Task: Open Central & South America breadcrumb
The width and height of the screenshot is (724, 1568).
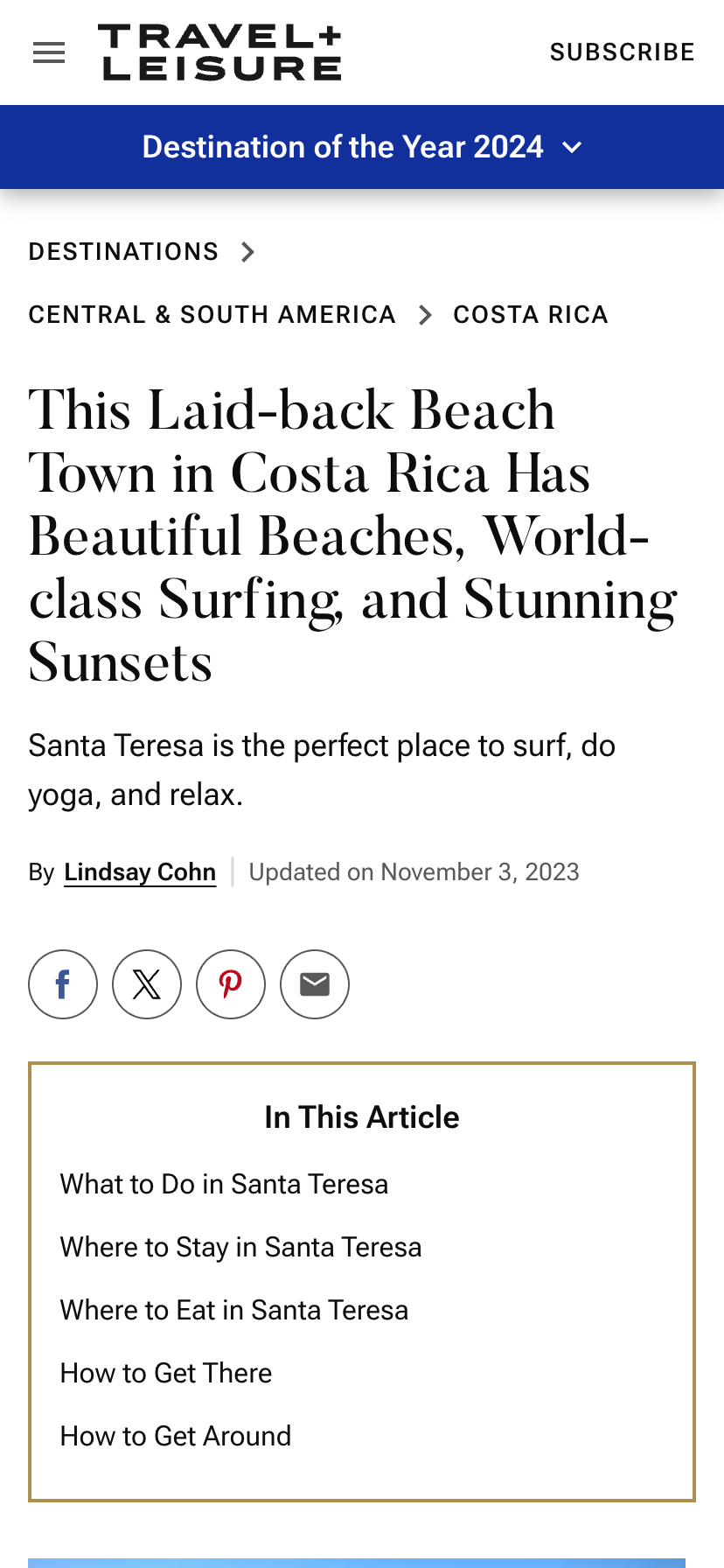Action: click(x=212, y=315)
